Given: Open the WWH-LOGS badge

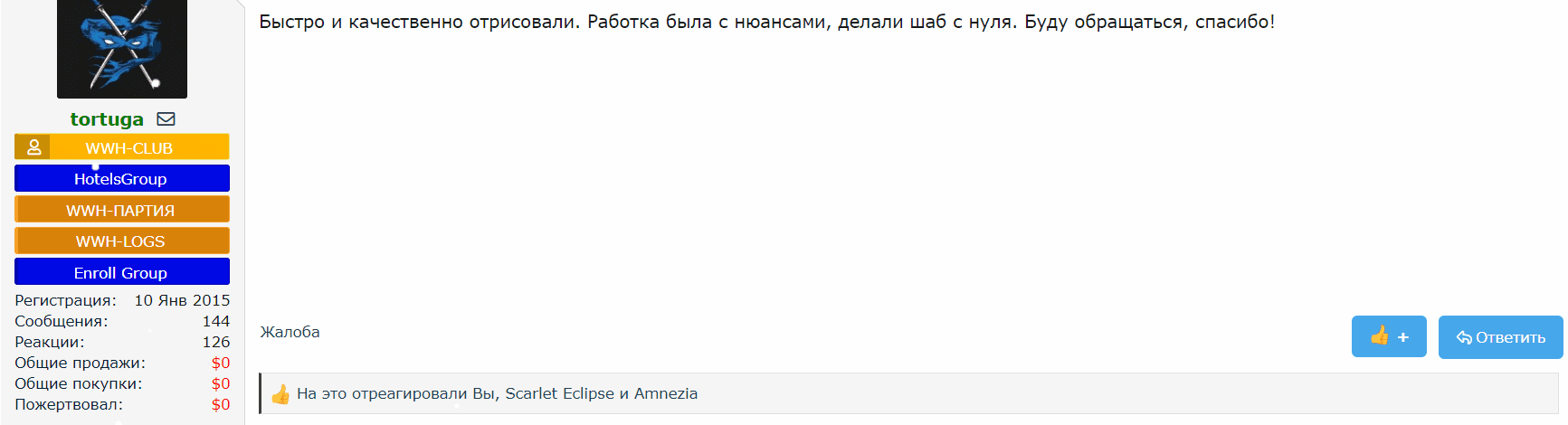Looking at the screenshot, I should point(121,241).
